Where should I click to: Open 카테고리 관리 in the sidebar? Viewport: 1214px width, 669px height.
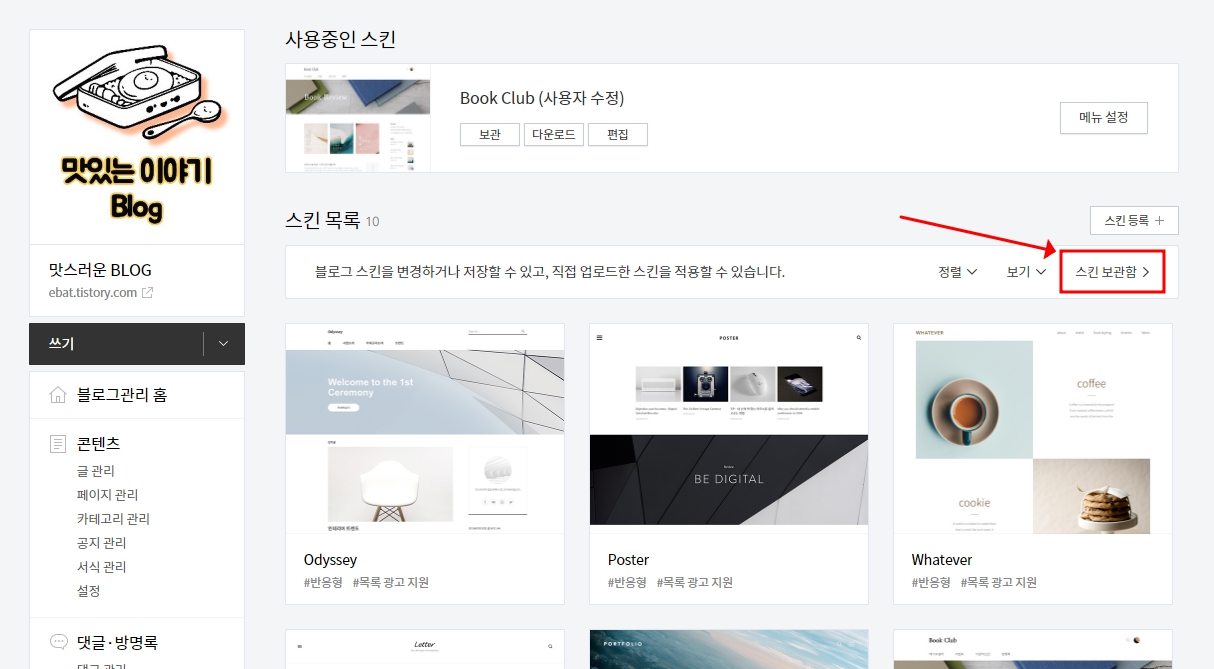[113, 519]
